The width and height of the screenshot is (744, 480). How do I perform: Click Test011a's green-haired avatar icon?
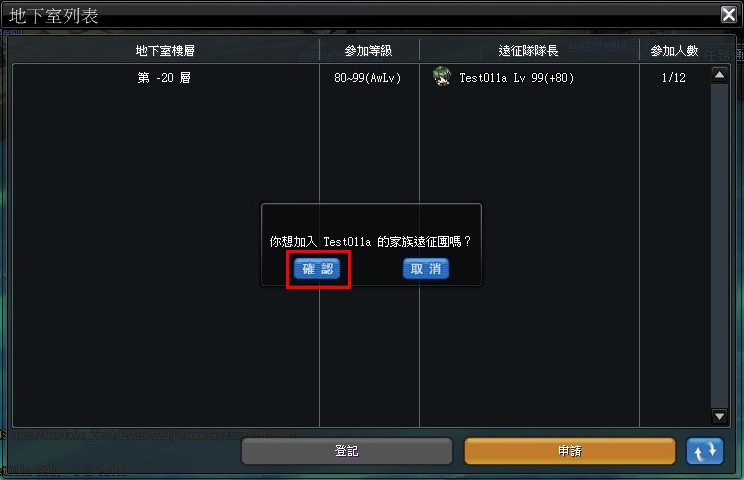point(442,77)
